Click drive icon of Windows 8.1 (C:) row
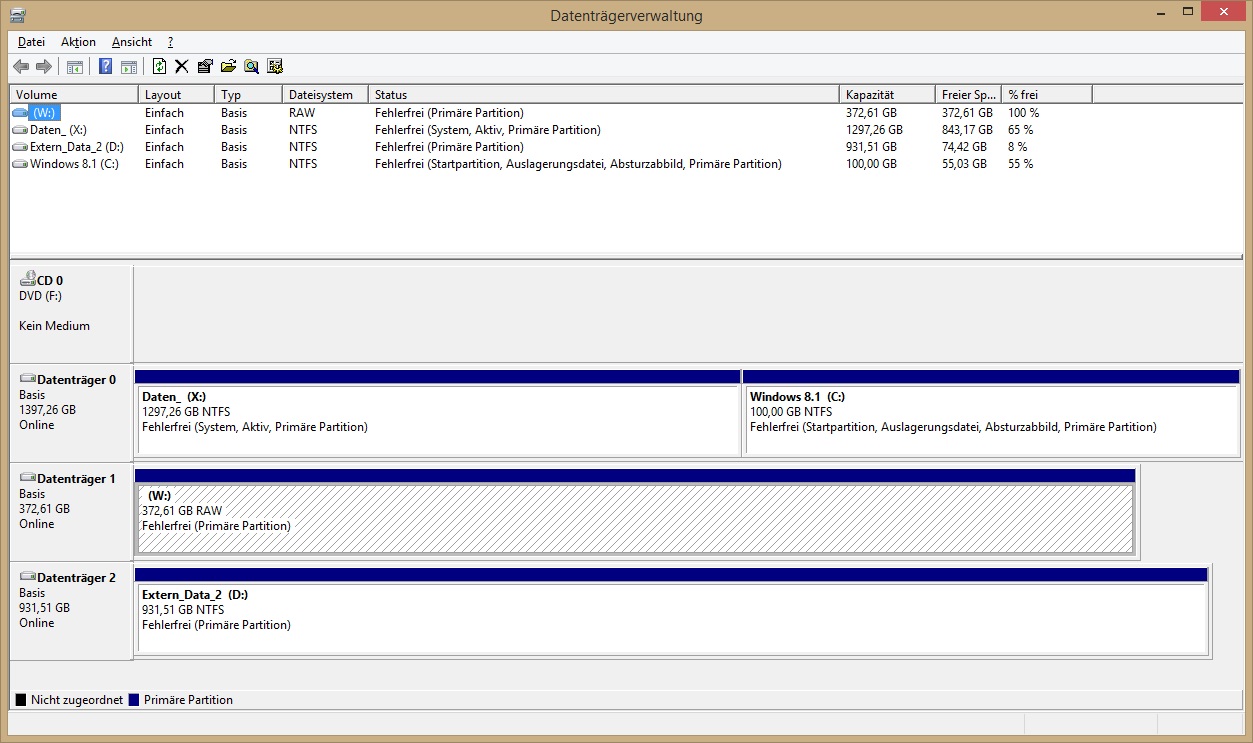 20,164
